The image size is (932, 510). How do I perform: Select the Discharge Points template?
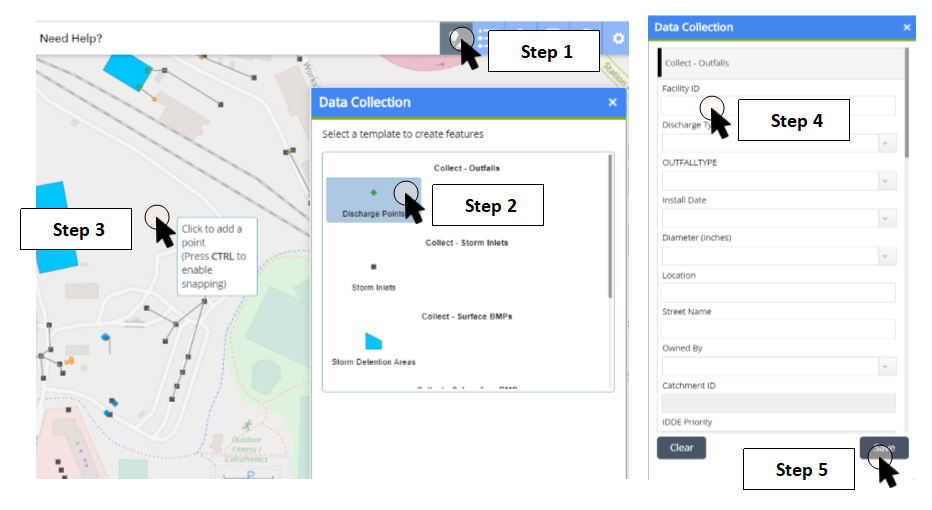click(x=373, y=199)
